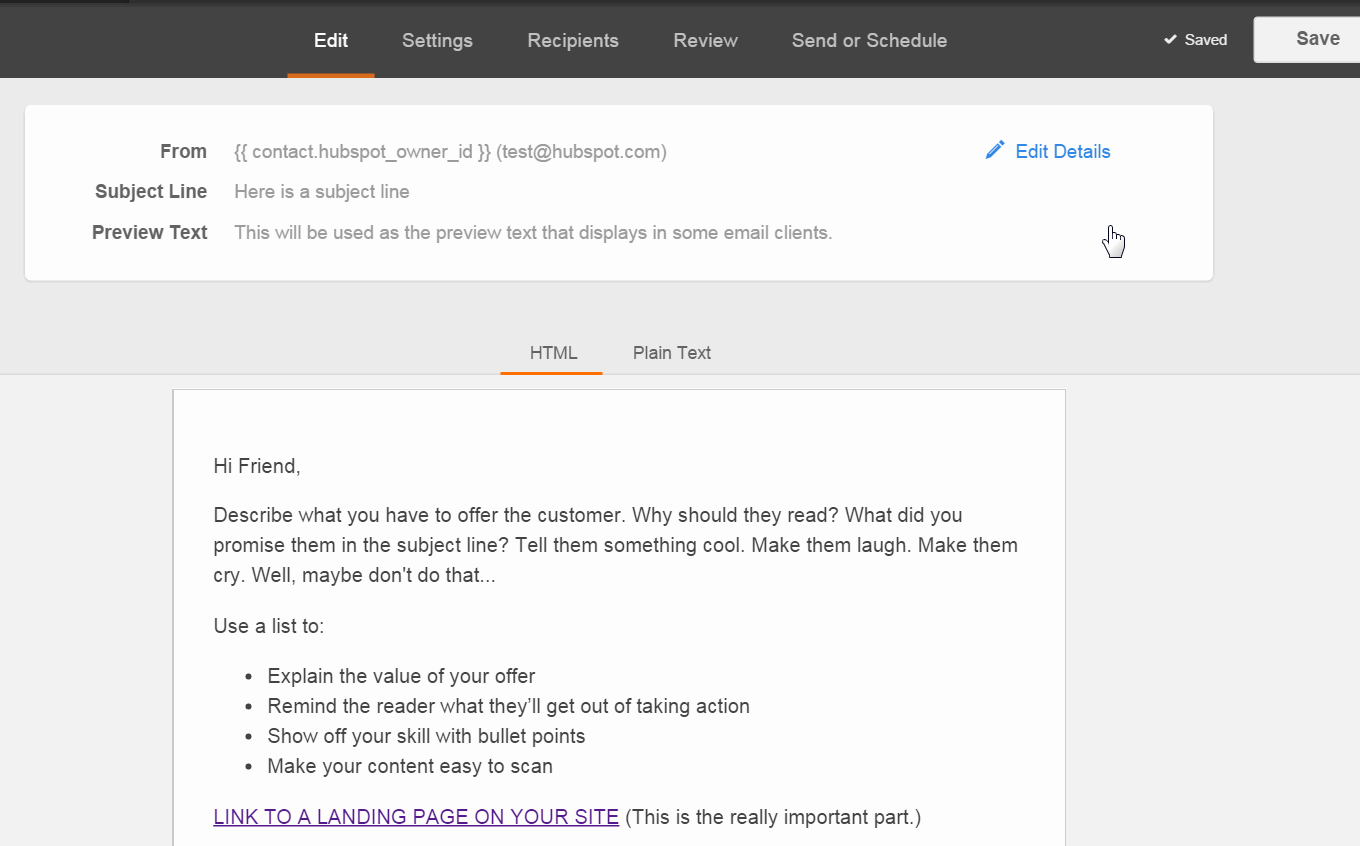Open the Recipients tab
The height and width of the screenshot is (846, 1360).
(573, 40)
